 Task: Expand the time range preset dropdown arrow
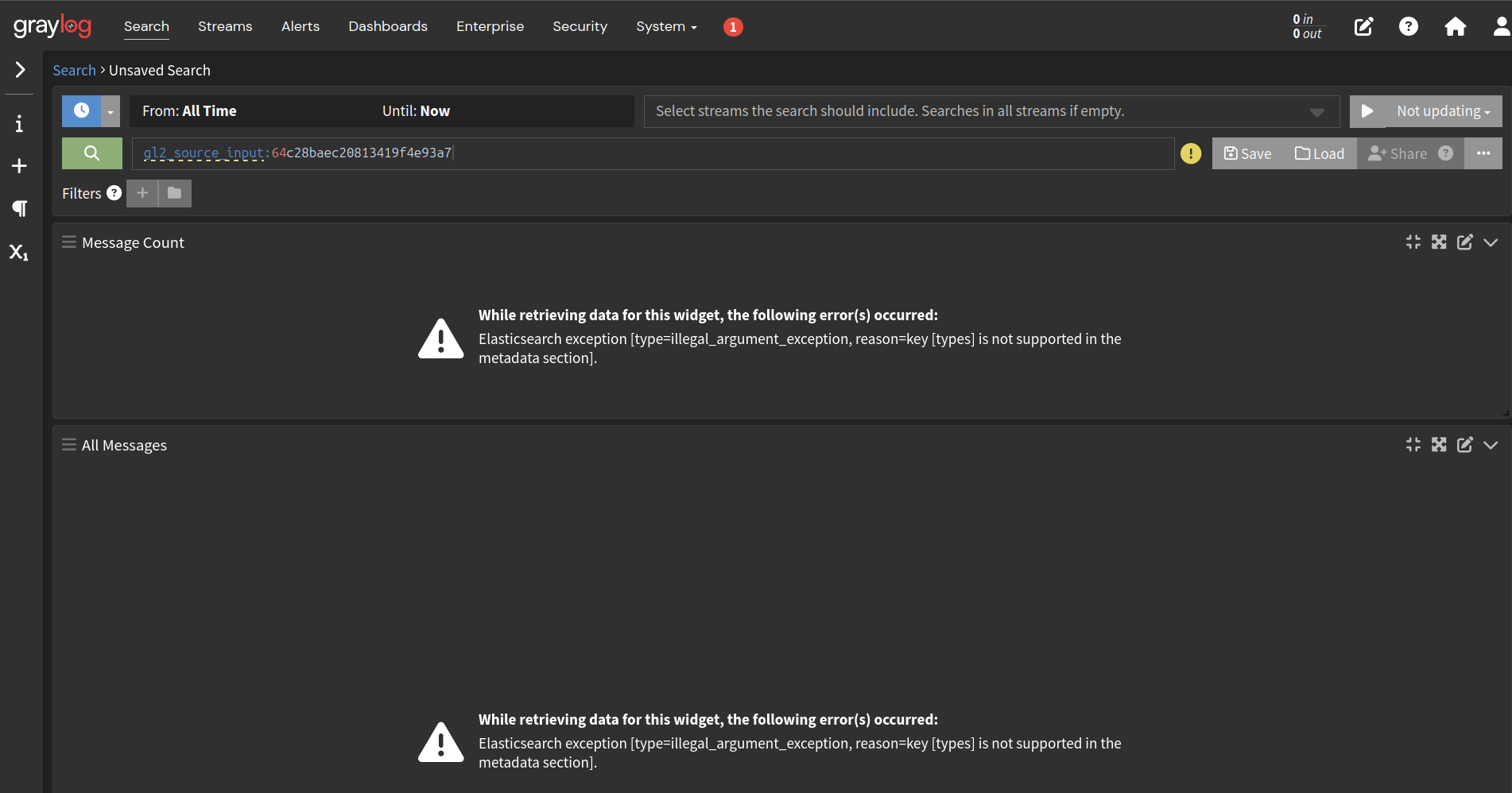(110, 110)
